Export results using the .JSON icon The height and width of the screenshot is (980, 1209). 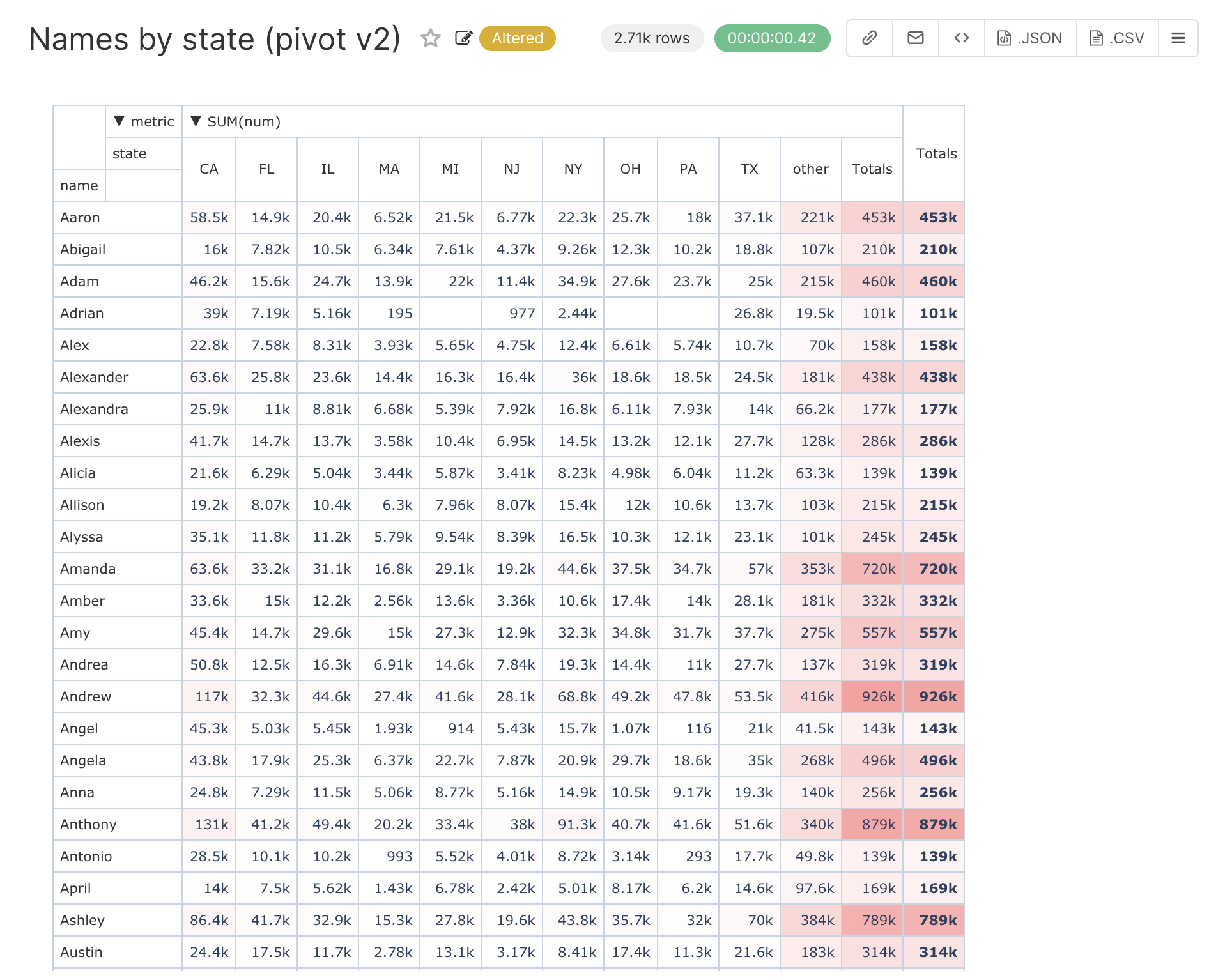tap(1029, 38)
